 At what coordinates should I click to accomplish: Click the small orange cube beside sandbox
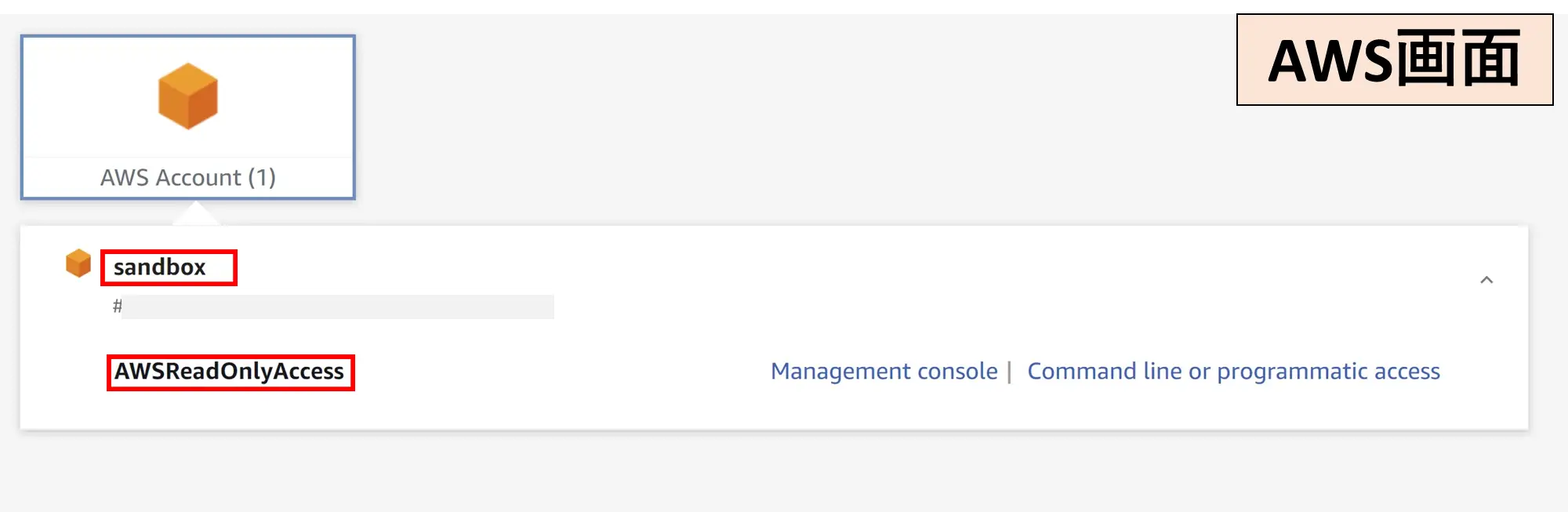78,263
